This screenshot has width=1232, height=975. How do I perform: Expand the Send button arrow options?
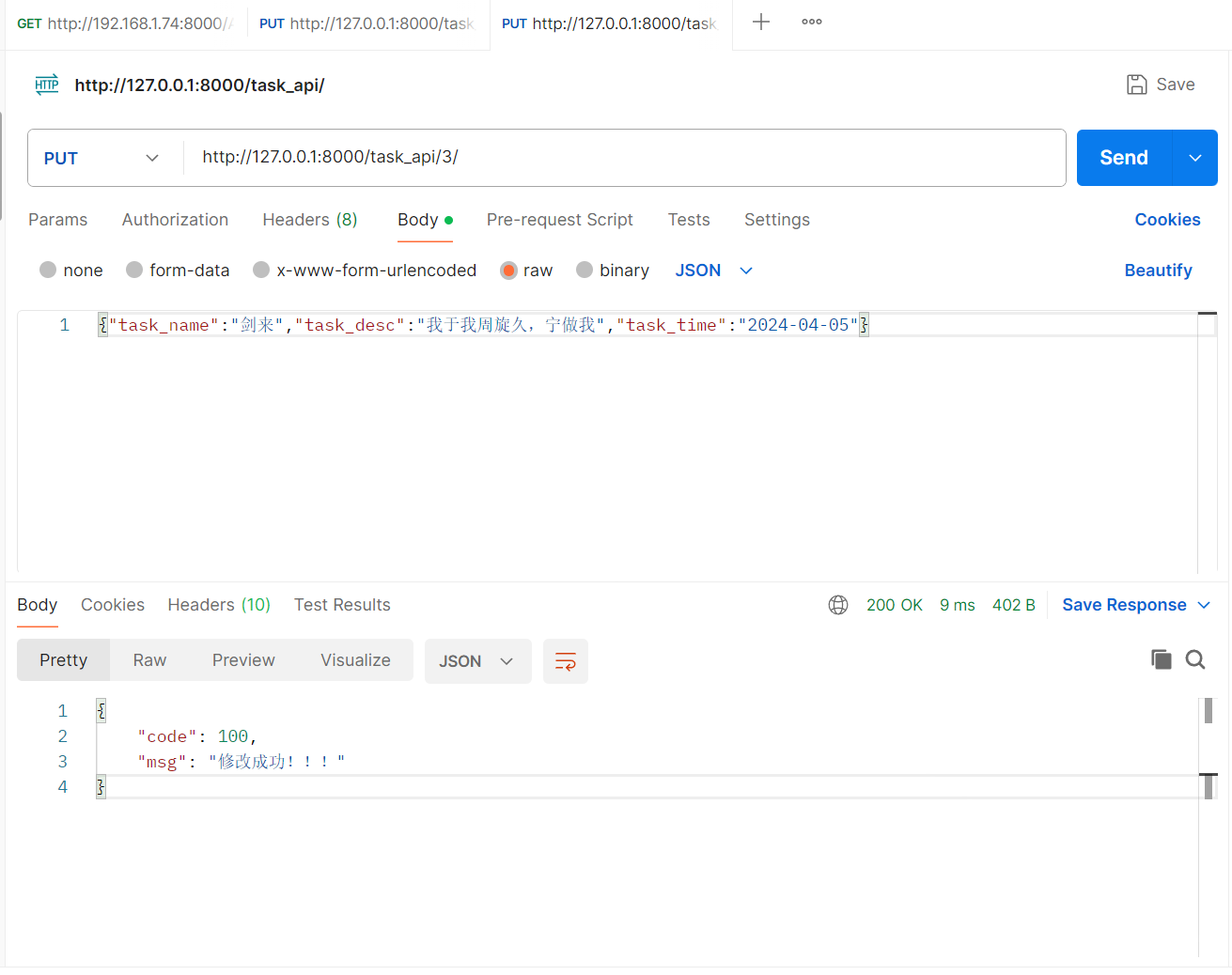pyautogui.click(x=1195, y=158)
